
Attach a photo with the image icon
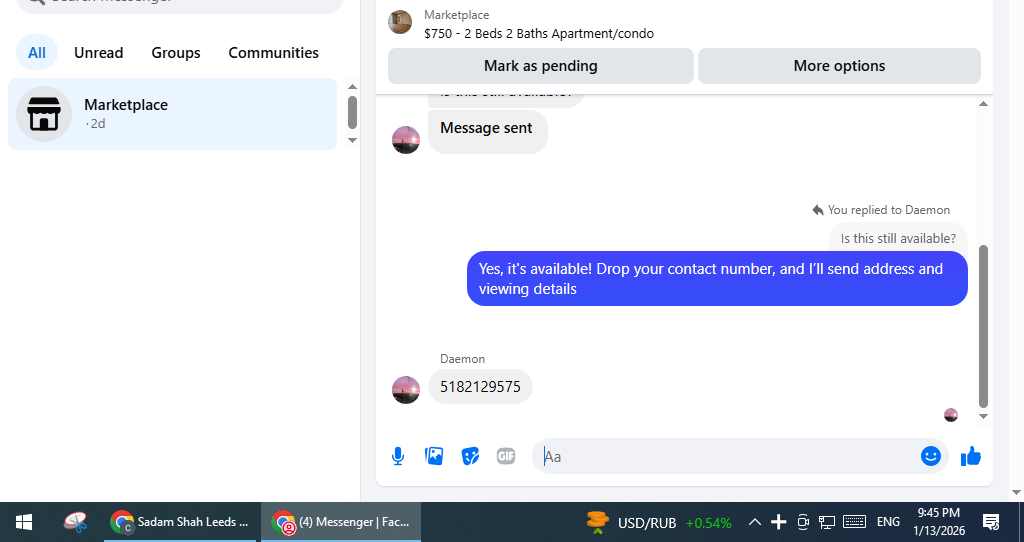(434, 456)
